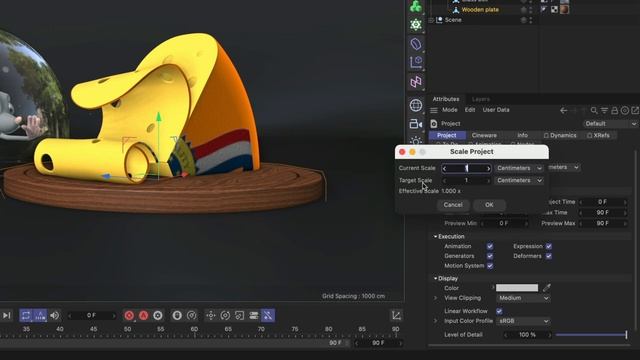Expand the Scene tree item
Image resolution: width=640 pixels, height=360 pixels.
coord(431,20)
